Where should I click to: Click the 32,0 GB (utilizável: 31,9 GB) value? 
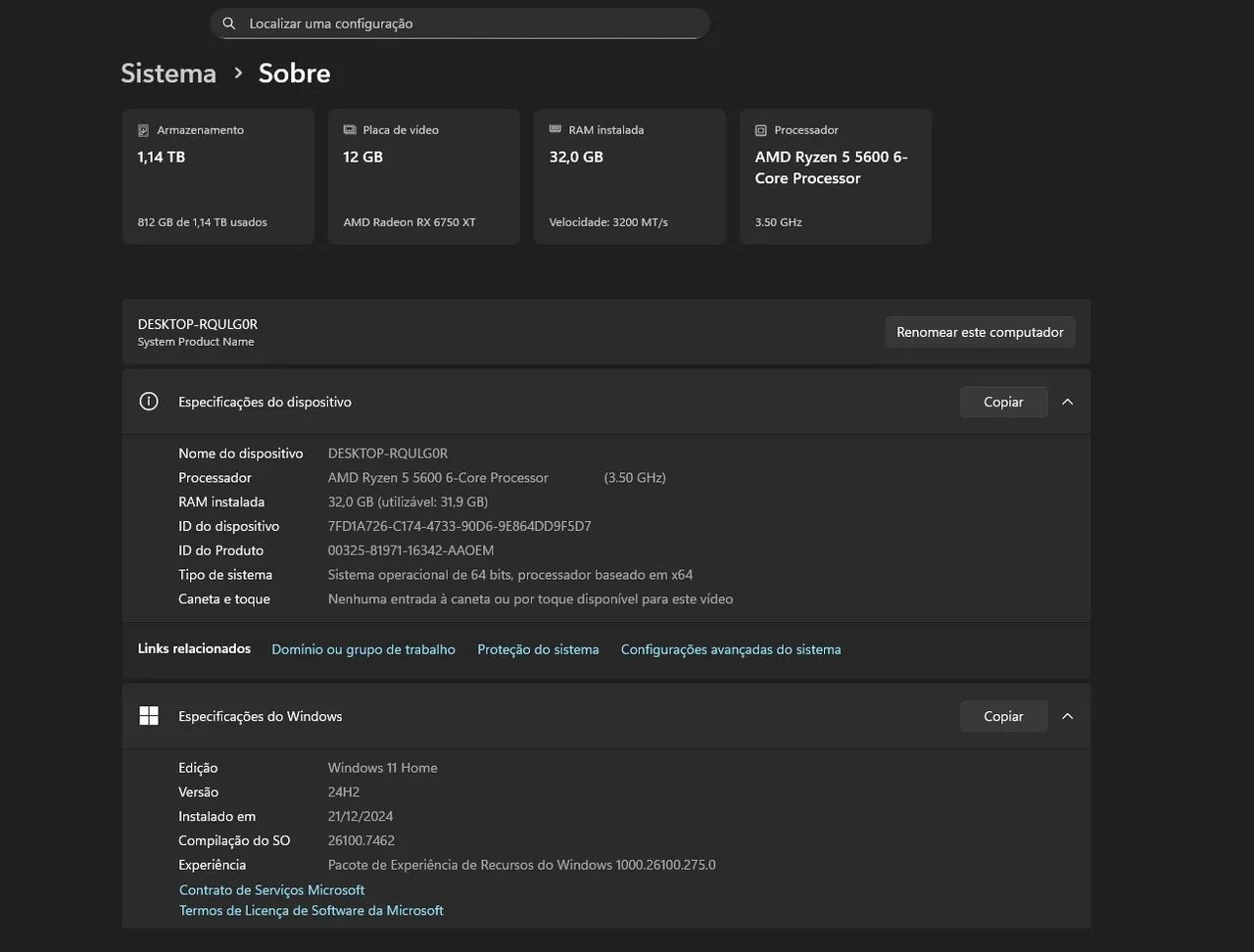408,502
